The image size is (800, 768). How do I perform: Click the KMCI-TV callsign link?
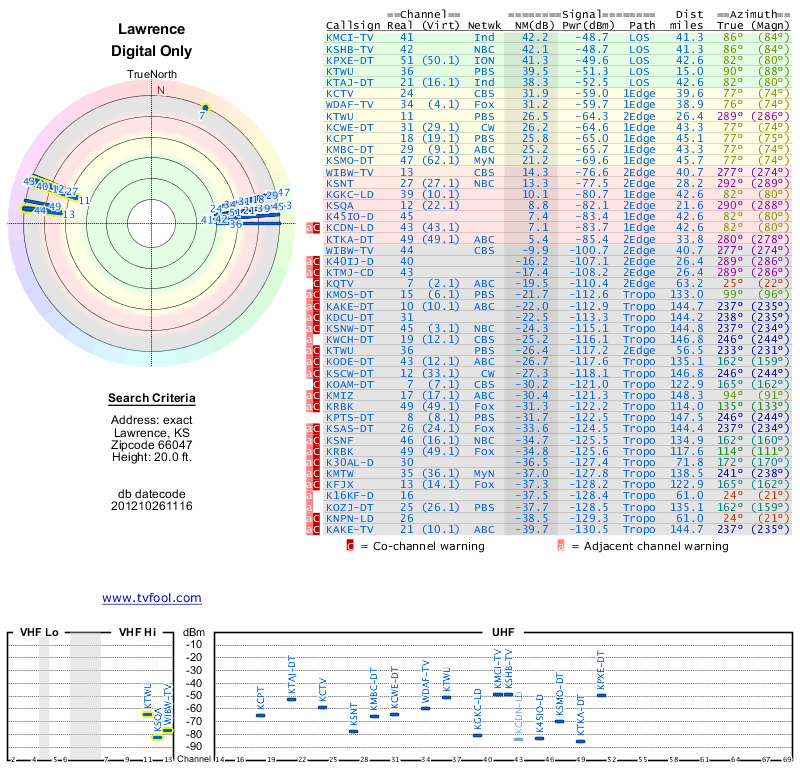pyautogui.click(x=350, y=37)
